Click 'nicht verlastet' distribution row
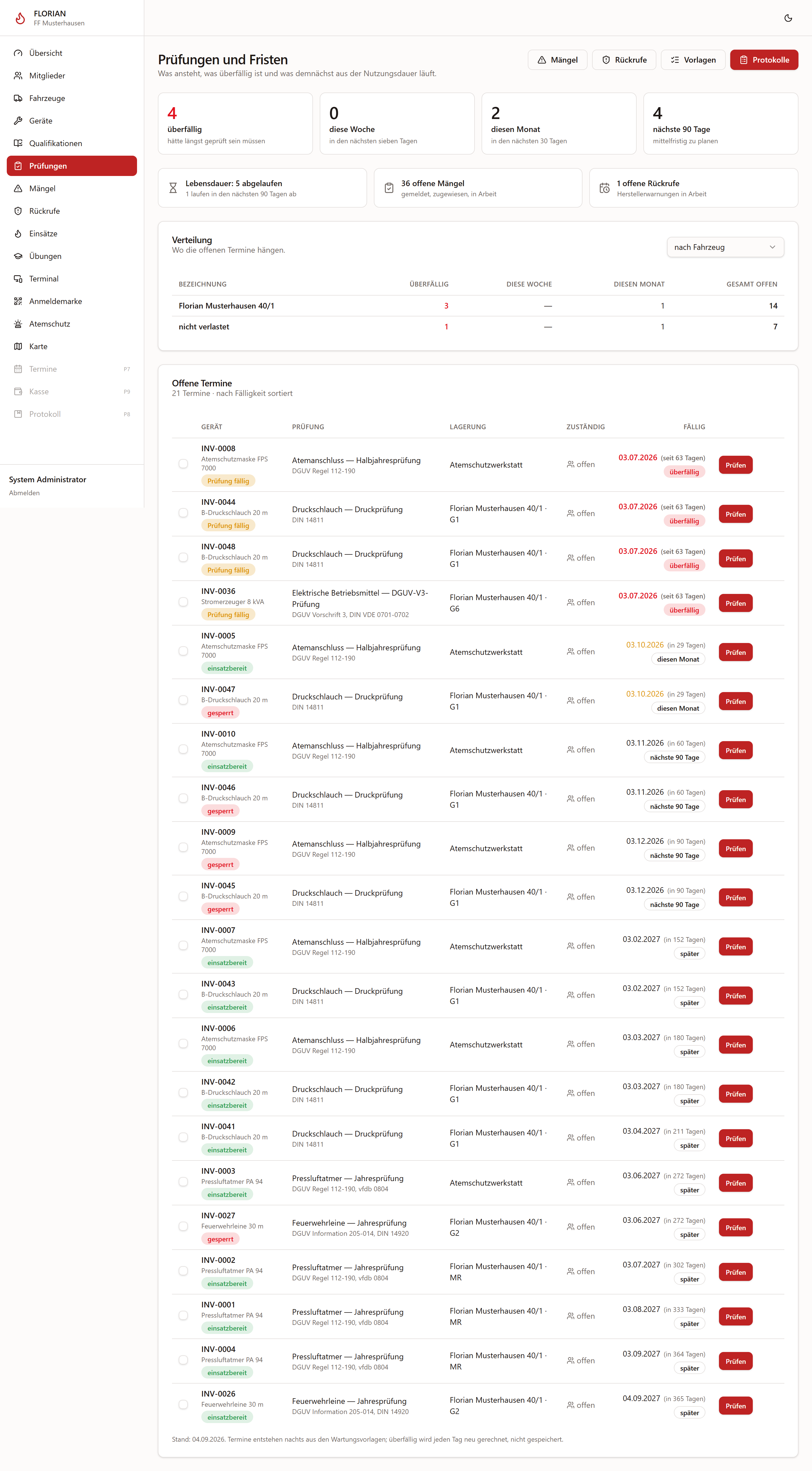This screenshot has height=1471, width=812. (478, 327)
